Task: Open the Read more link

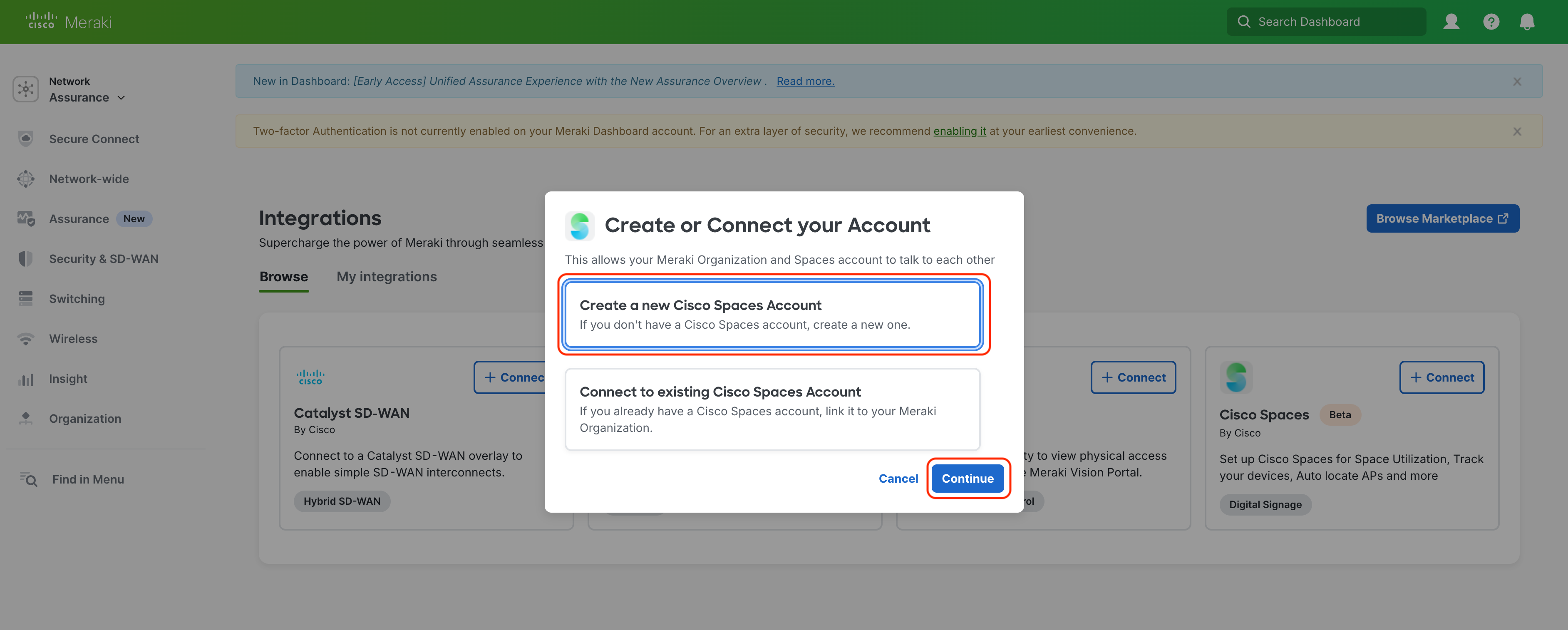Action: 805,81
